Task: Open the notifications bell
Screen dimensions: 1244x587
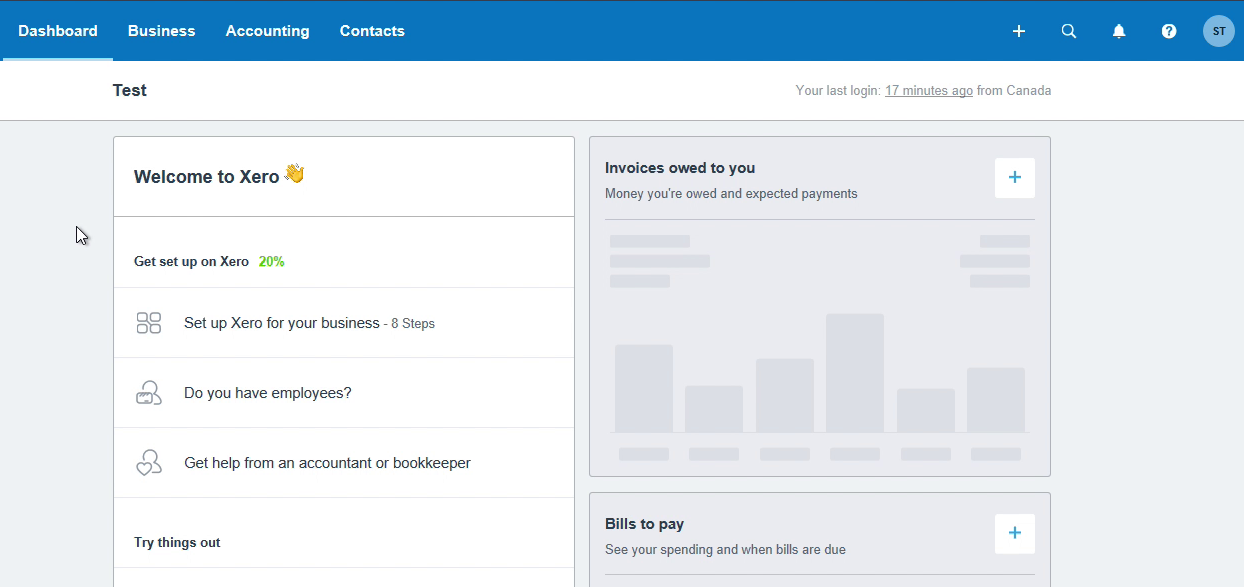Action: (1119, 31)
